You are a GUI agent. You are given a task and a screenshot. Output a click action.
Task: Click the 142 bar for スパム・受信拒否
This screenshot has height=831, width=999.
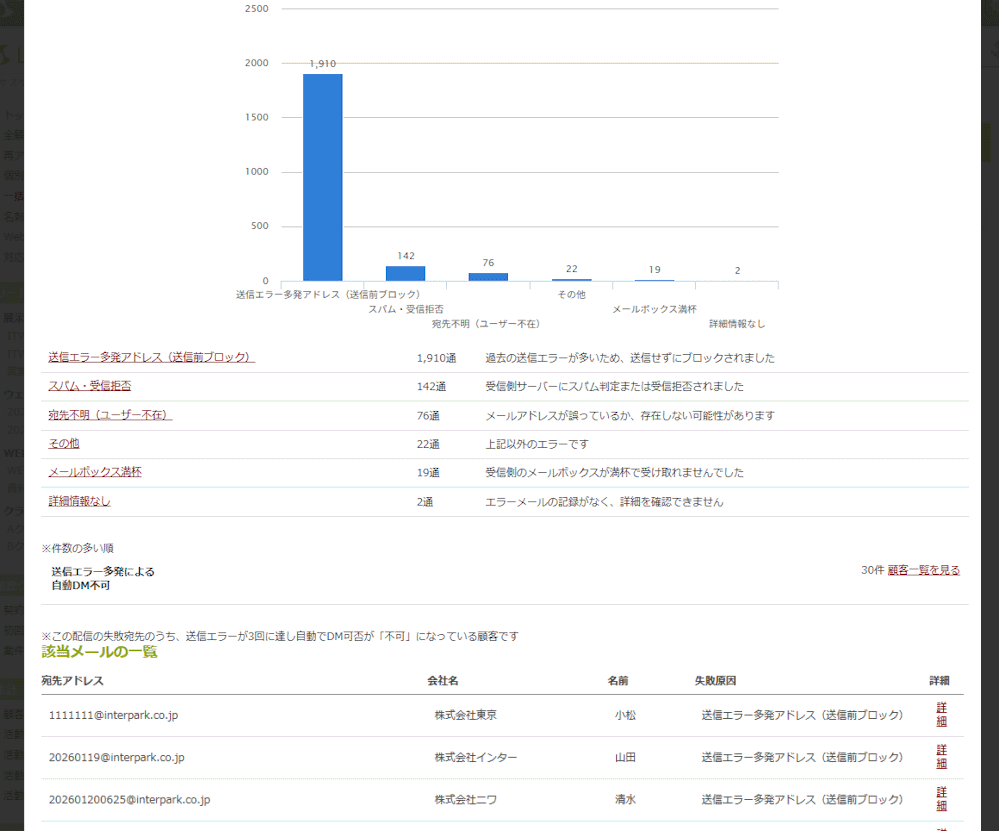tap(405, 273)
